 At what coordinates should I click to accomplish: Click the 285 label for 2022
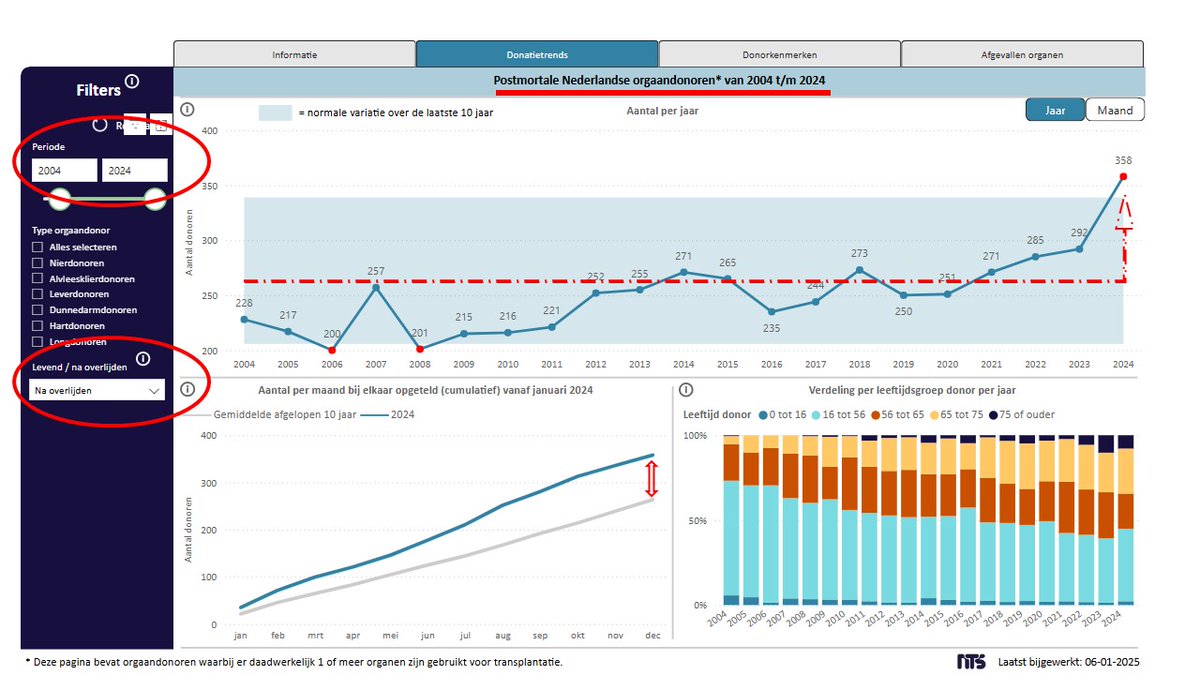click(x=1036, y=240)
